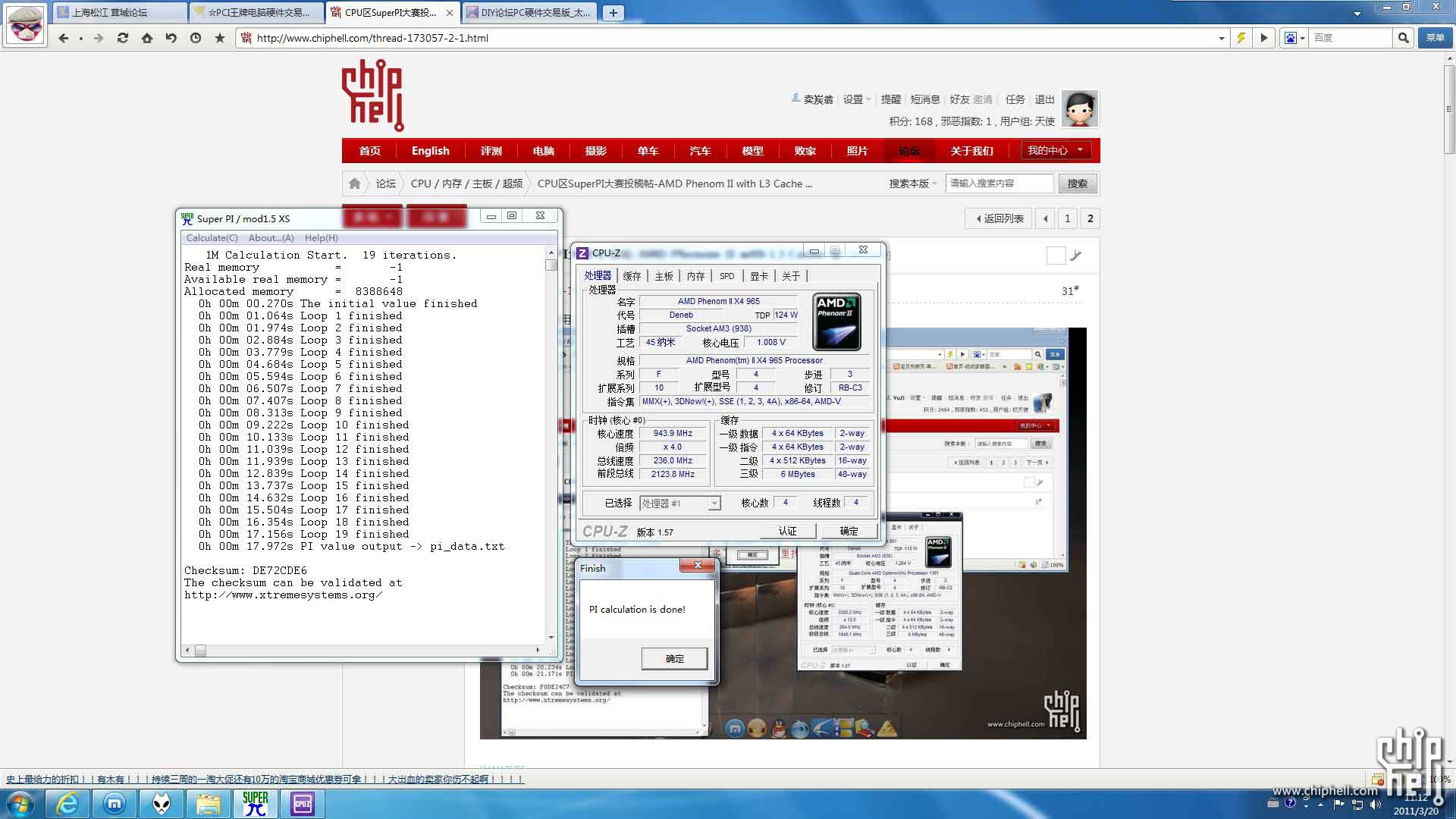Click the play icon beside address bar
This screenshot has height=819, width=1456.
point(1263,38)
